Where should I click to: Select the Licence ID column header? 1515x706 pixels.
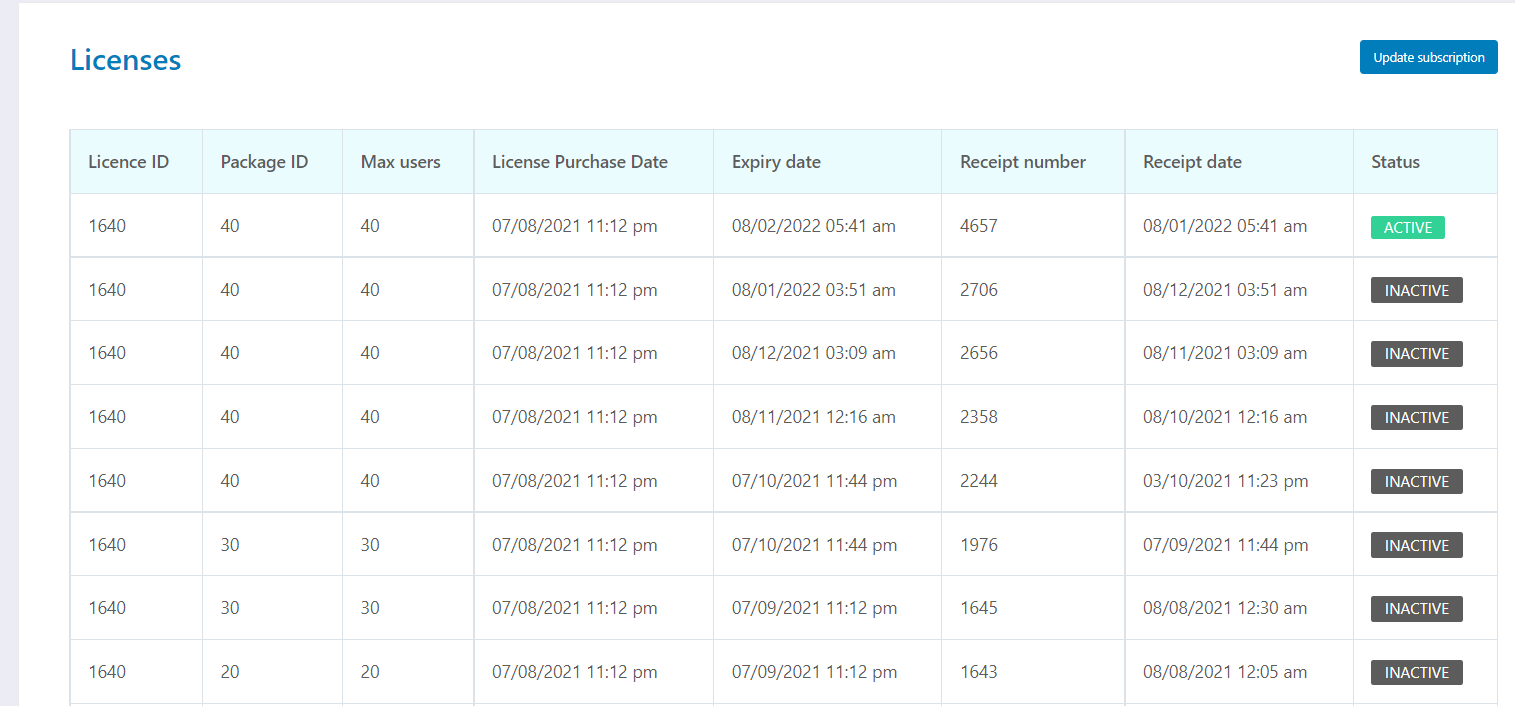[128, 162]
